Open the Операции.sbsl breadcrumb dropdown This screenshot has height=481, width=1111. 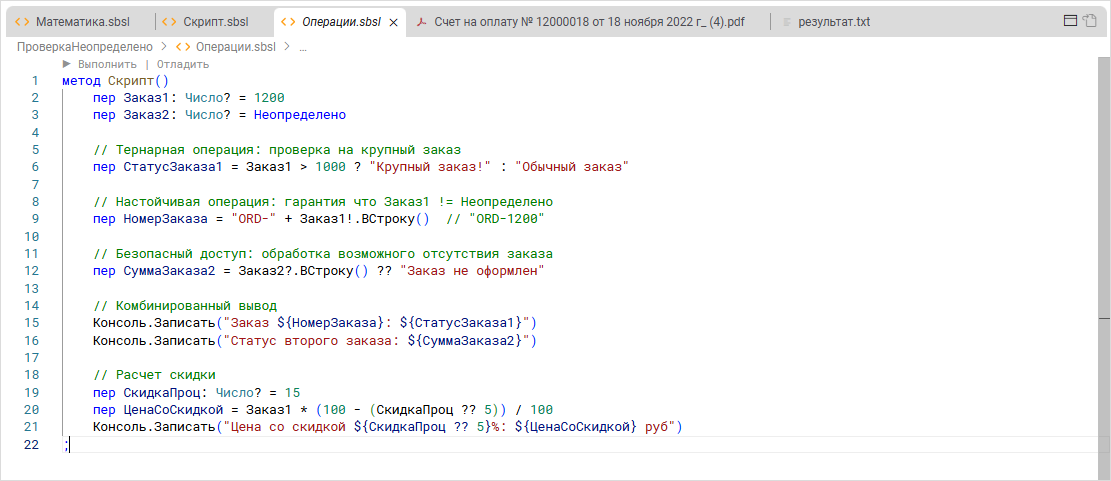coord(236,46)
